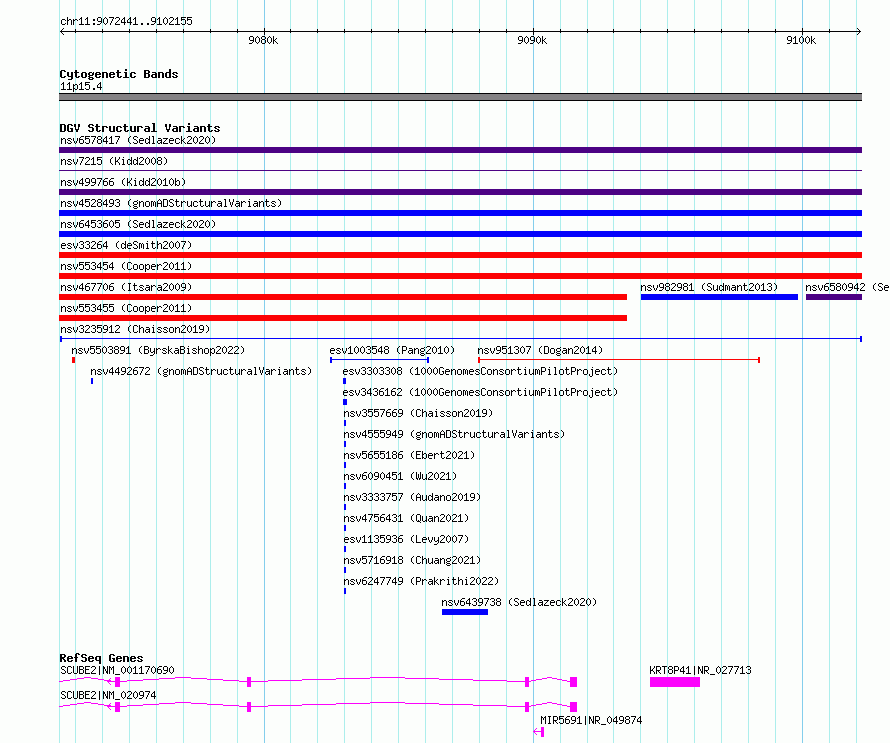This screenshot has width=890, height=743.
Task: Select the purple nsv6580942 variant bar
Action: tap(834, 297)
